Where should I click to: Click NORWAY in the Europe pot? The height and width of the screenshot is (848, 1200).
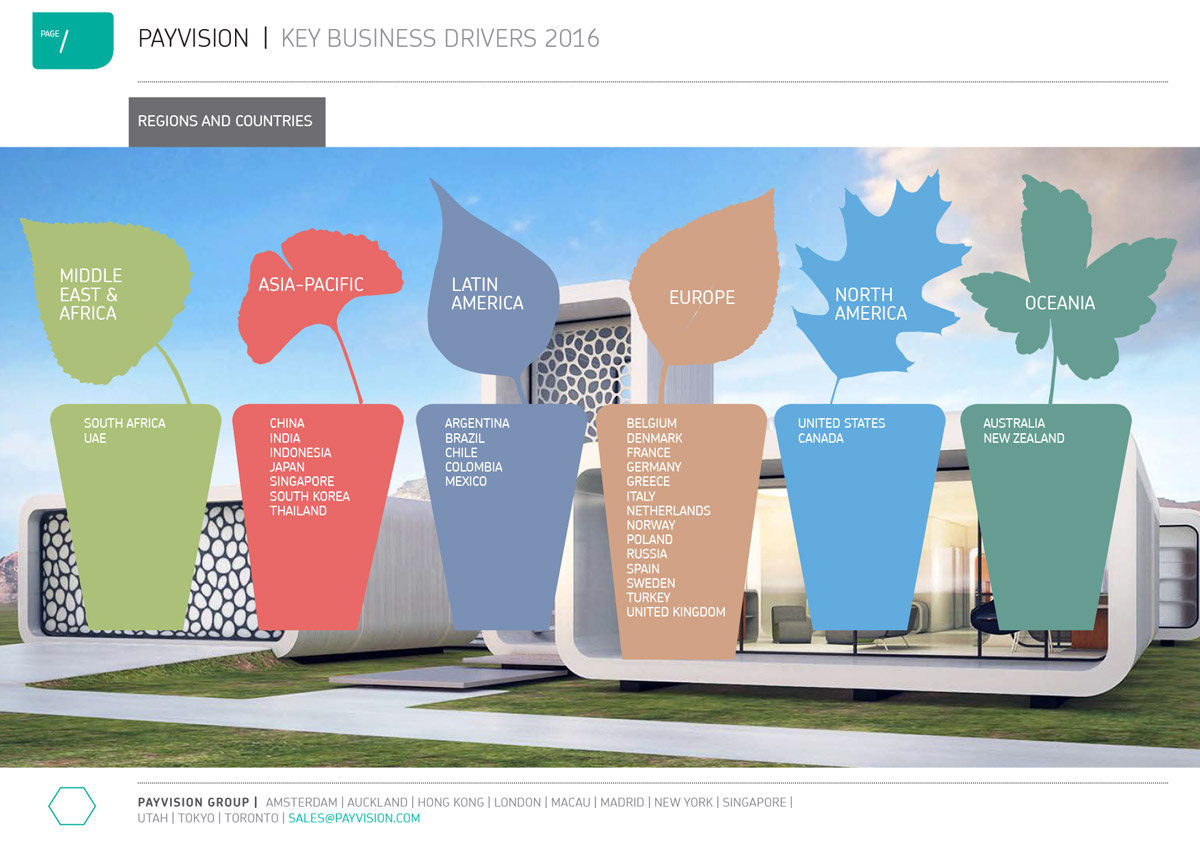(x=651, y=525)
